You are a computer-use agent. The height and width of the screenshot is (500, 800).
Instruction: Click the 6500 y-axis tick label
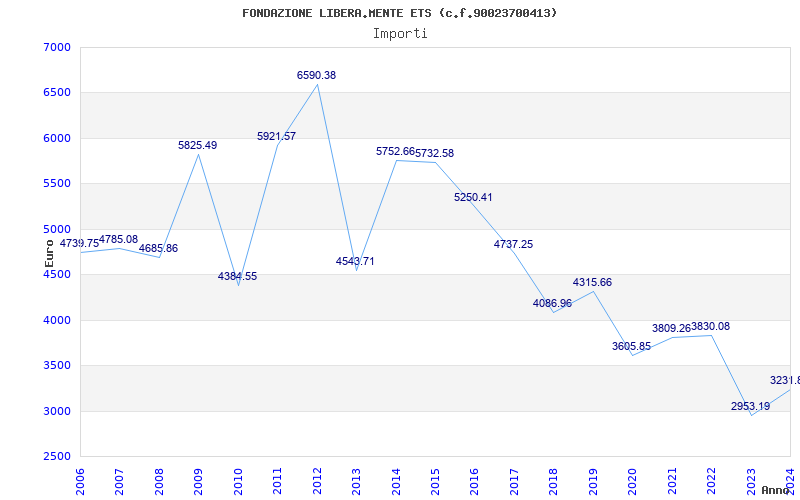[x=57, y=93]
